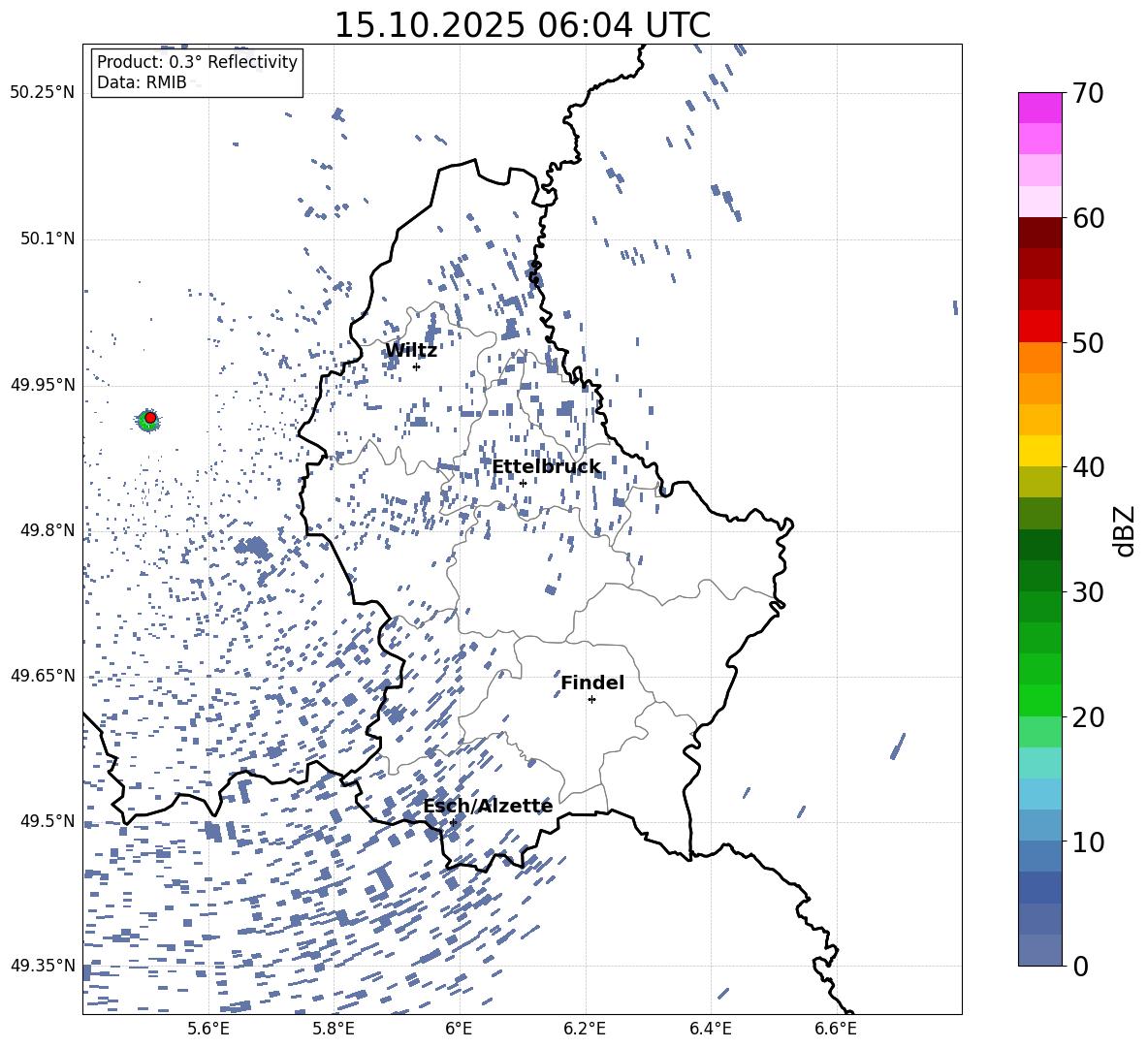Screen dimensions: 1148x1048
Task: Click the timestamp title 15.10.2025 06:04 UTC
Action: point(522,25)
